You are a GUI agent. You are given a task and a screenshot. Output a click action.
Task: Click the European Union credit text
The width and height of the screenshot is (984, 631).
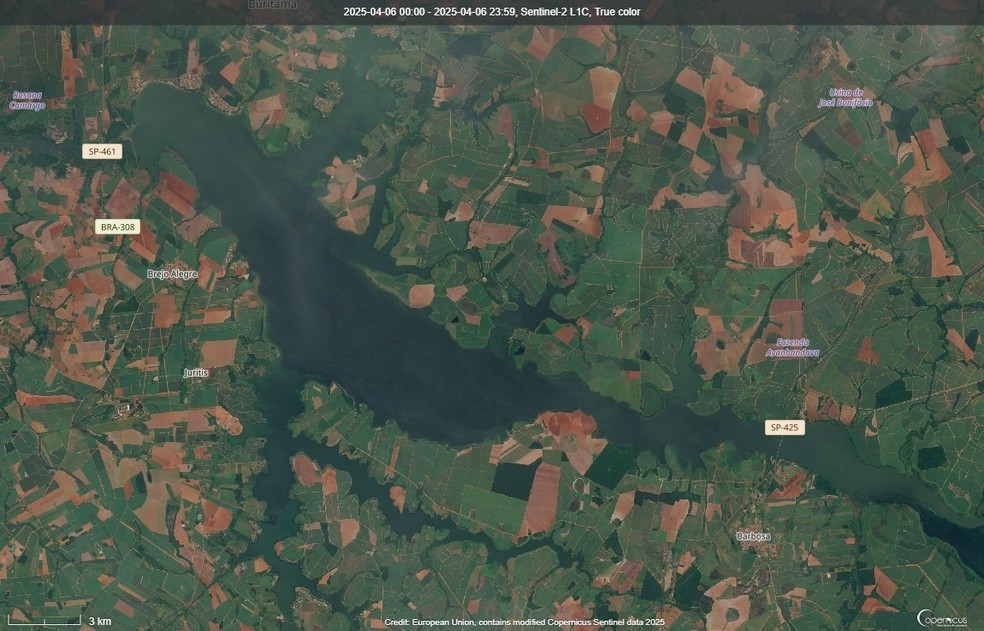(525, 622)
